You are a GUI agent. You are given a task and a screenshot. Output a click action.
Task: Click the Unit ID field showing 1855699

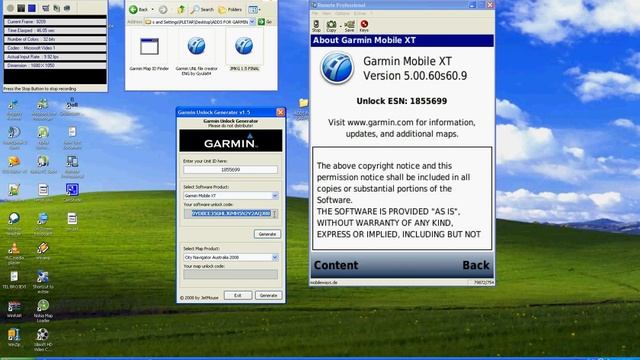click(x=230, y=169)
